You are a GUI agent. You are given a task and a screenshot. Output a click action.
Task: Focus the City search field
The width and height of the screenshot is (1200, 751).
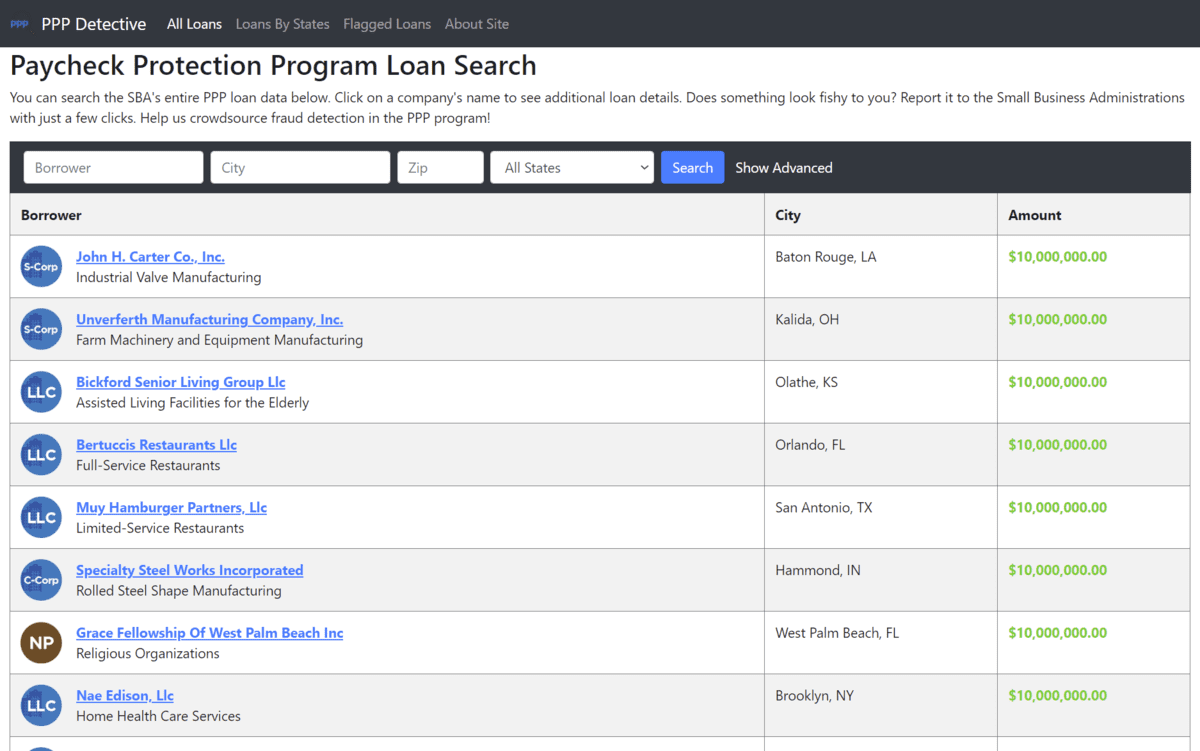coord(300,168)
